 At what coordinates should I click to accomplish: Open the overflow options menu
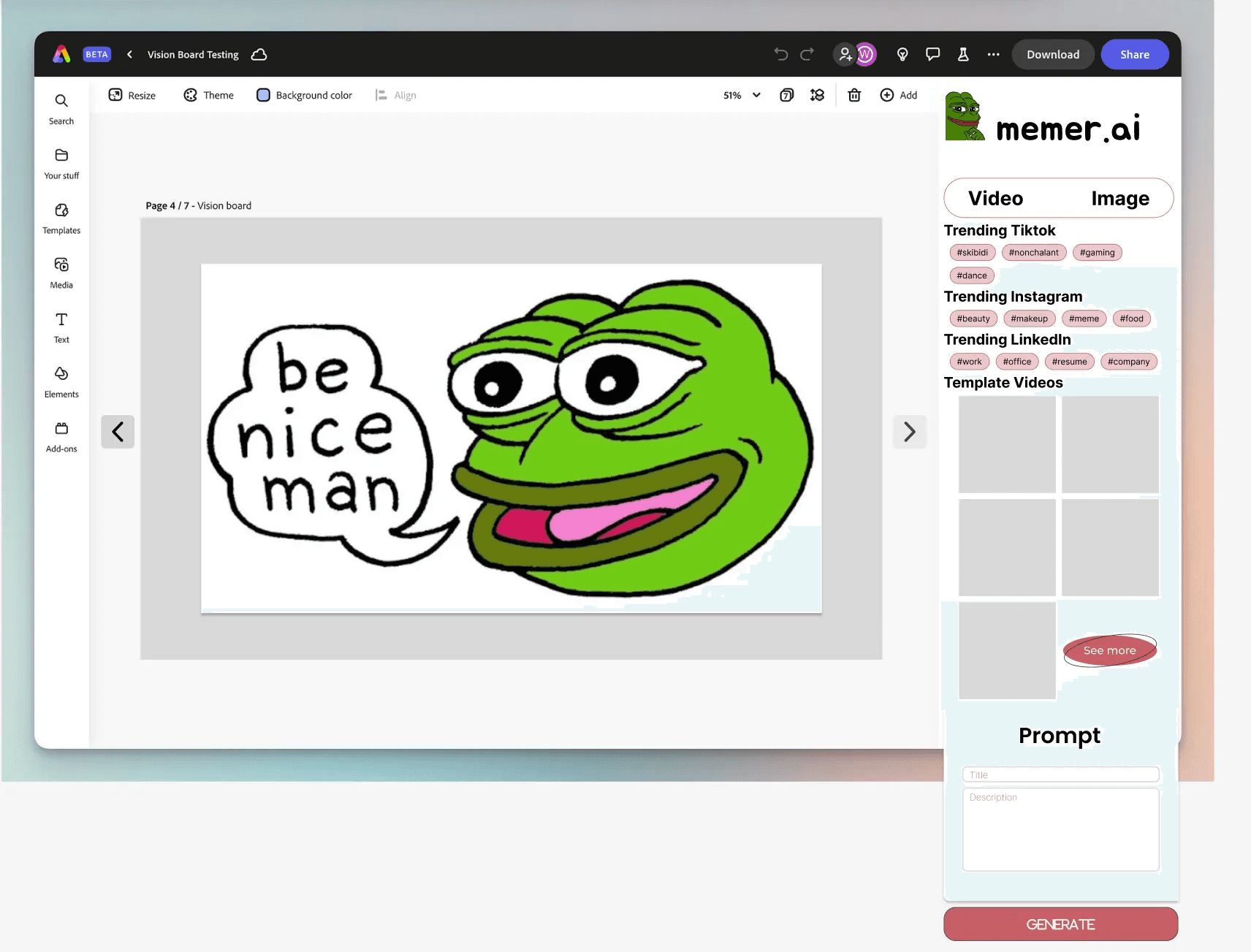(992, 54)
